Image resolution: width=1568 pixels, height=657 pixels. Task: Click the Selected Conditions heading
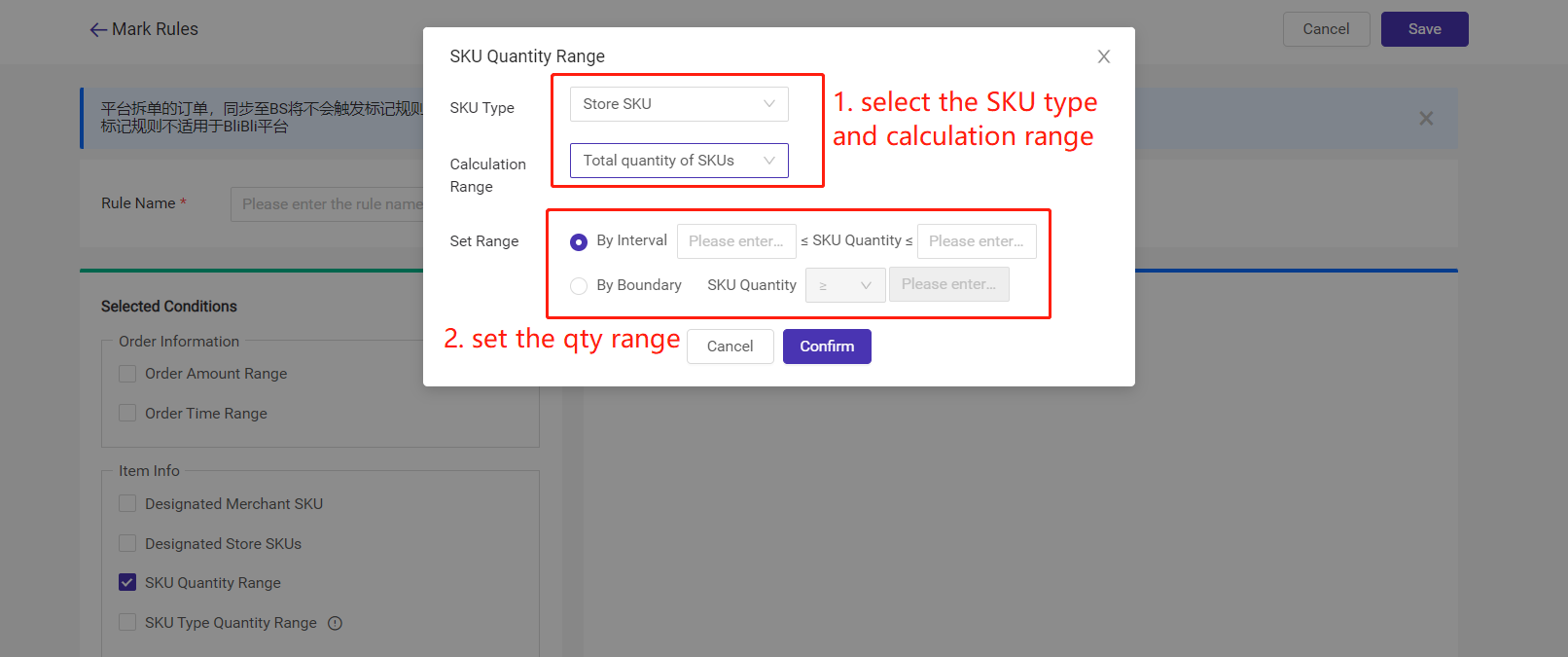coord(169,307)
